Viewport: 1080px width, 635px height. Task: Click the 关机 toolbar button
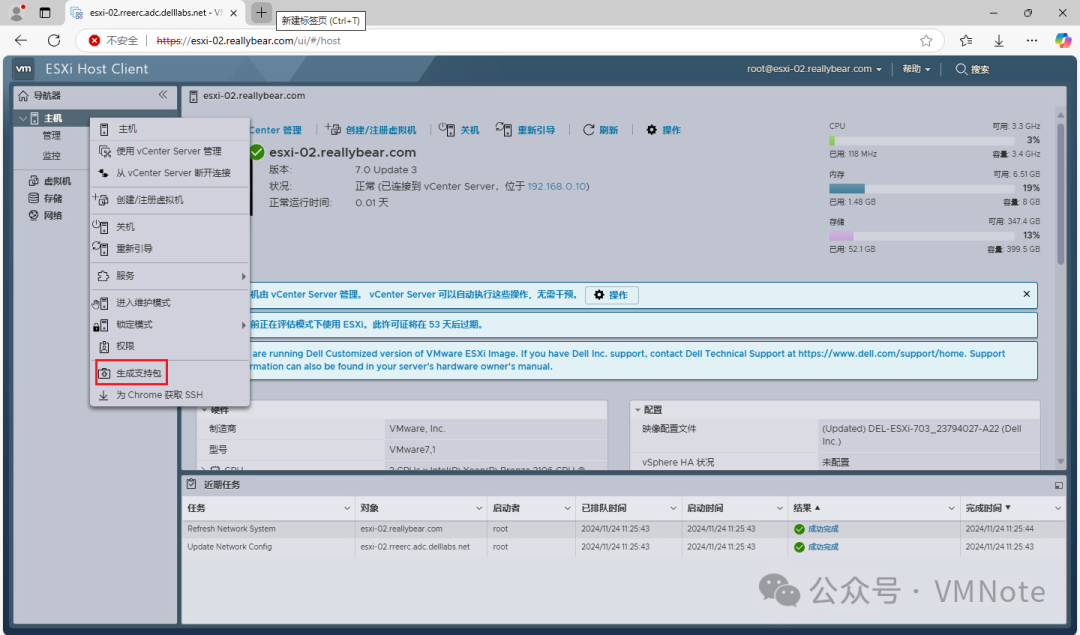pyautogui.click(x=459, y=129)
